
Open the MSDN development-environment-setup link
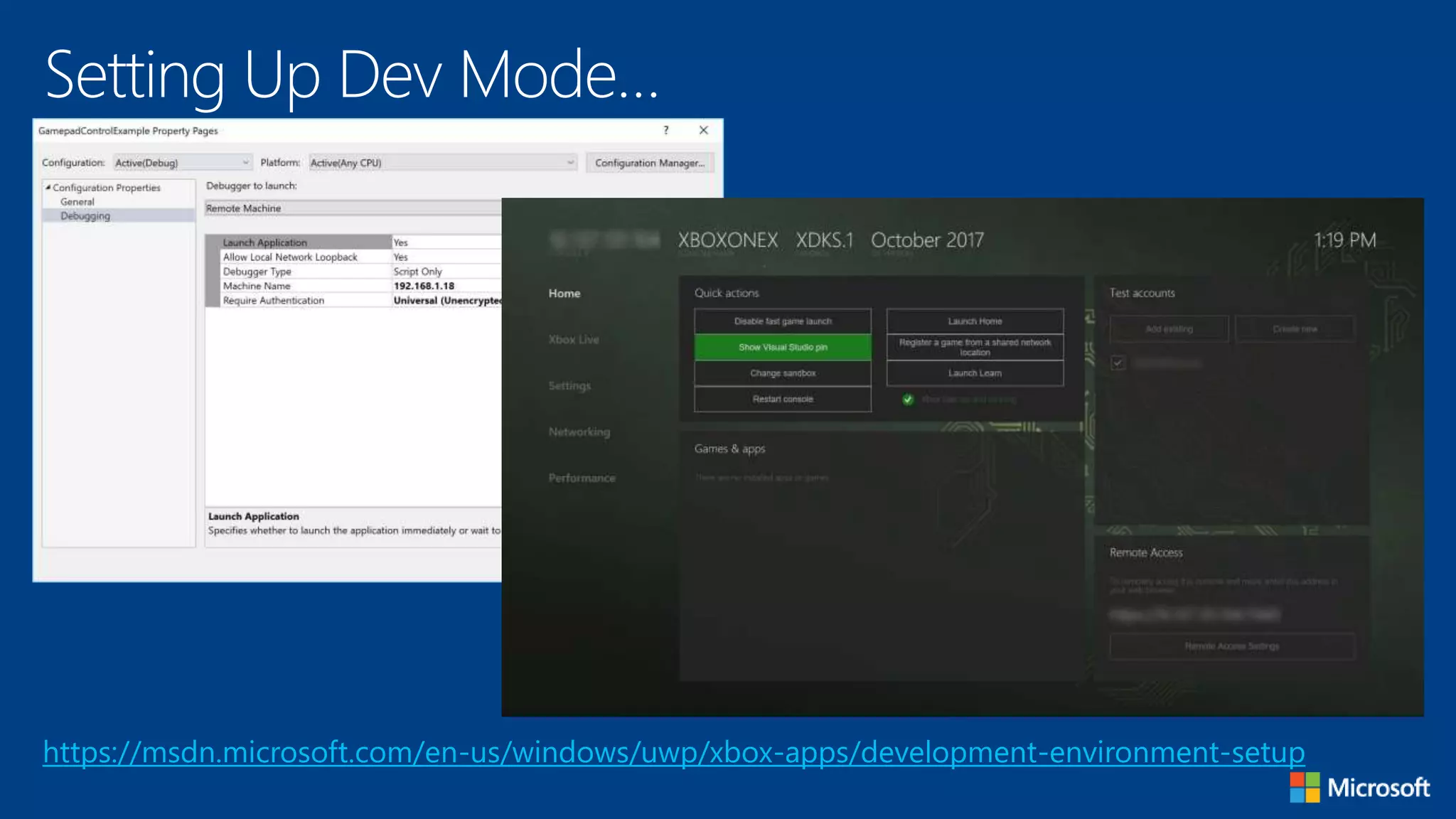pyautogui.click(x=673, y=752)
